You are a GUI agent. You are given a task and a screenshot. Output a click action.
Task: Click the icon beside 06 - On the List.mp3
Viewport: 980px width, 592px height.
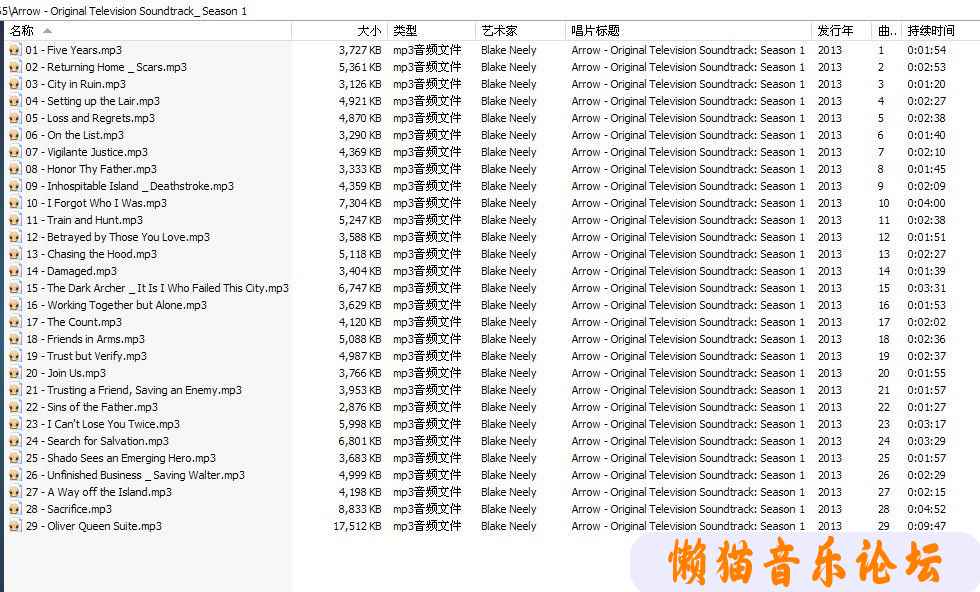14,135
